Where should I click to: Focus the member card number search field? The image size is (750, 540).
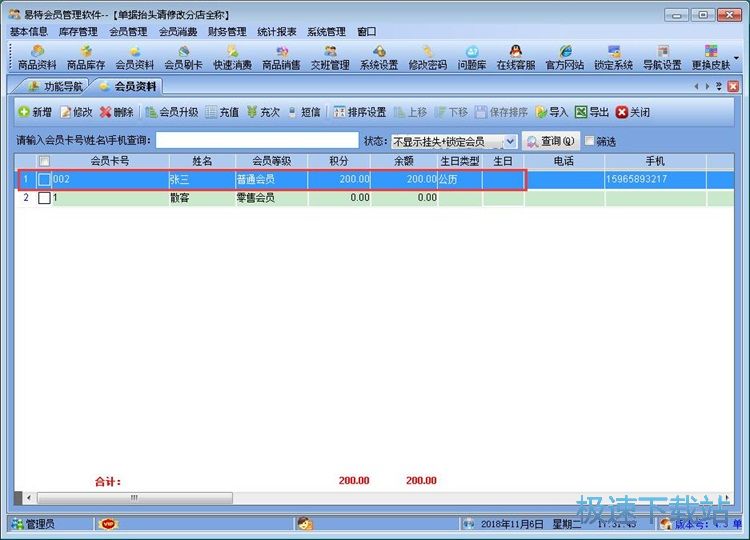pyautogui.click(x=256, y=141)
